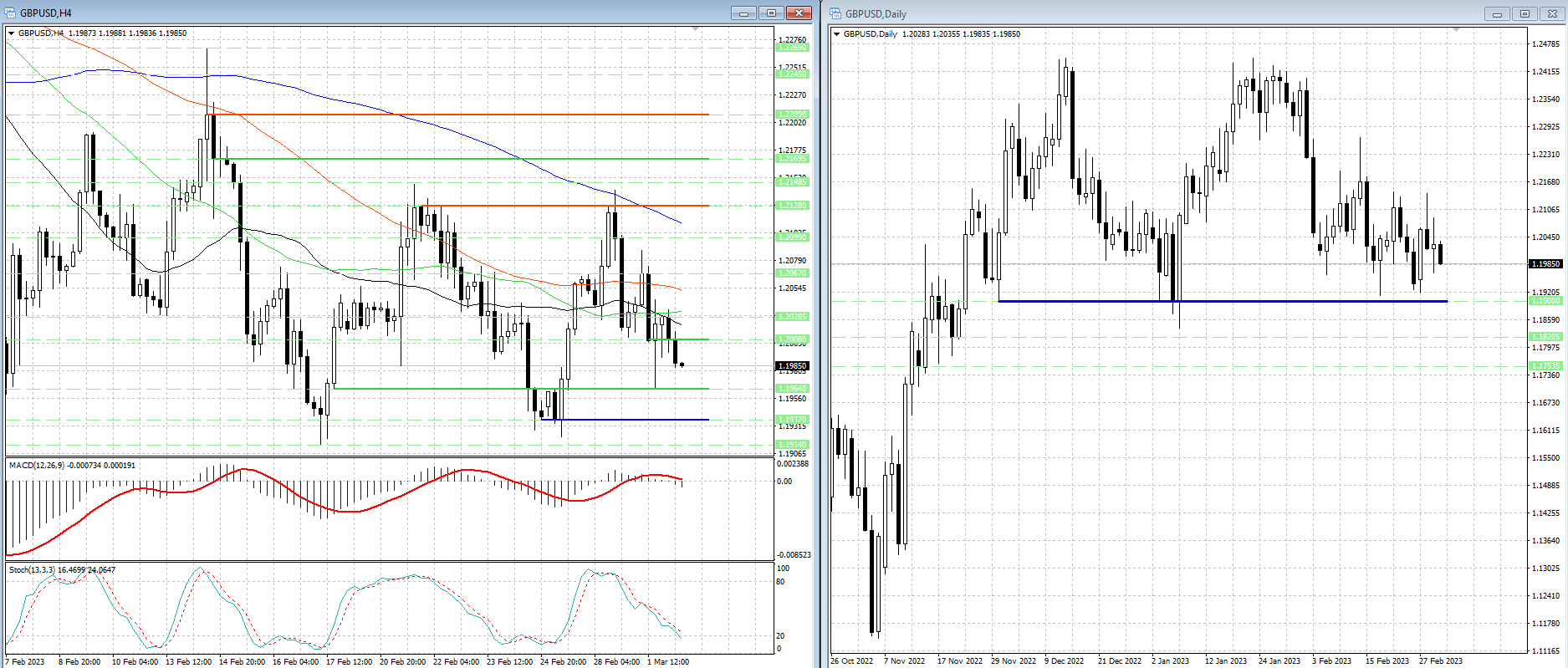
Task: Close the GBPUSD,H4 chart window
Action: (x=799, y=13)
